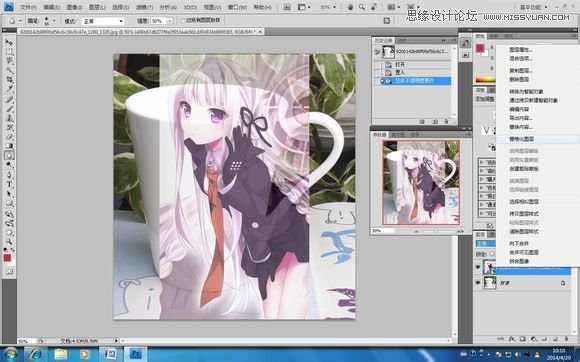Image resolution: width=580 pixels, height=362 pixels.
Task: Add layer mask icon in Layers panel
Action: tap(523, 339)
